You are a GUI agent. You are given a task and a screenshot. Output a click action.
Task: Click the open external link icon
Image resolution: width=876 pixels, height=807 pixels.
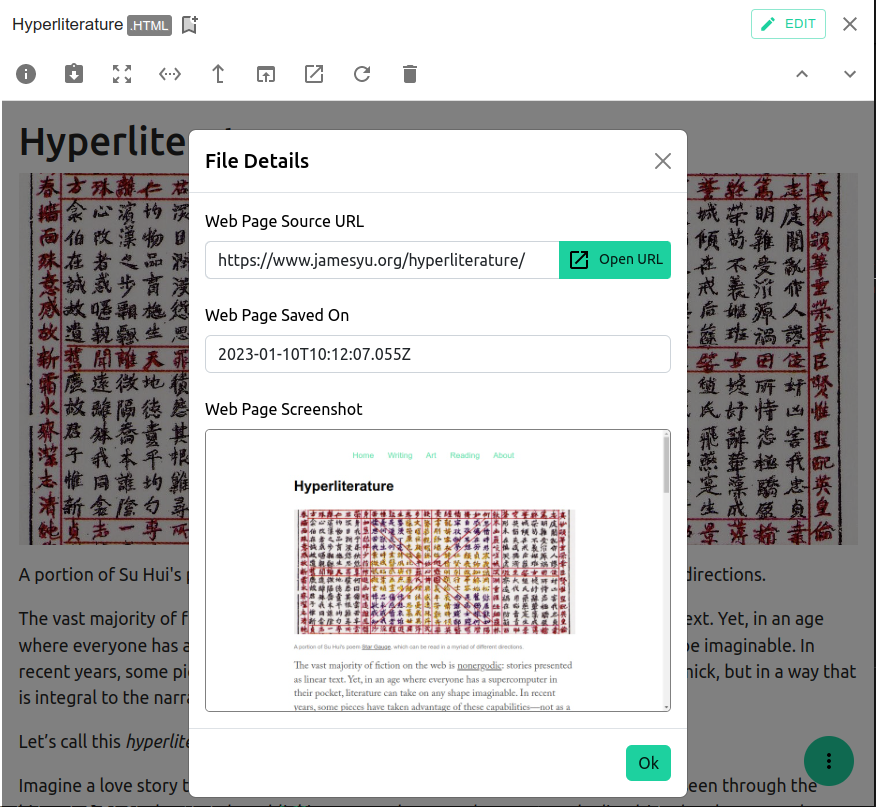pyautogui.click(x=313, y=74)
